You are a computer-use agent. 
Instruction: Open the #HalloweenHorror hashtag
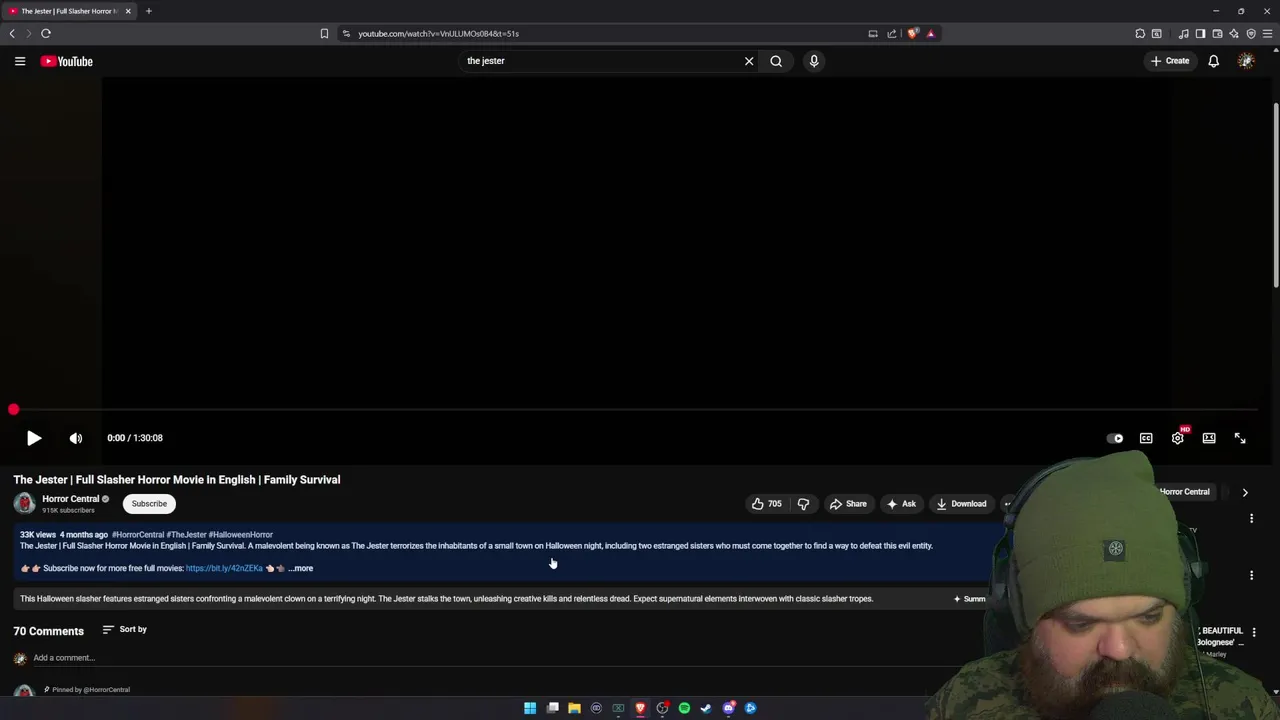[240, 535]
